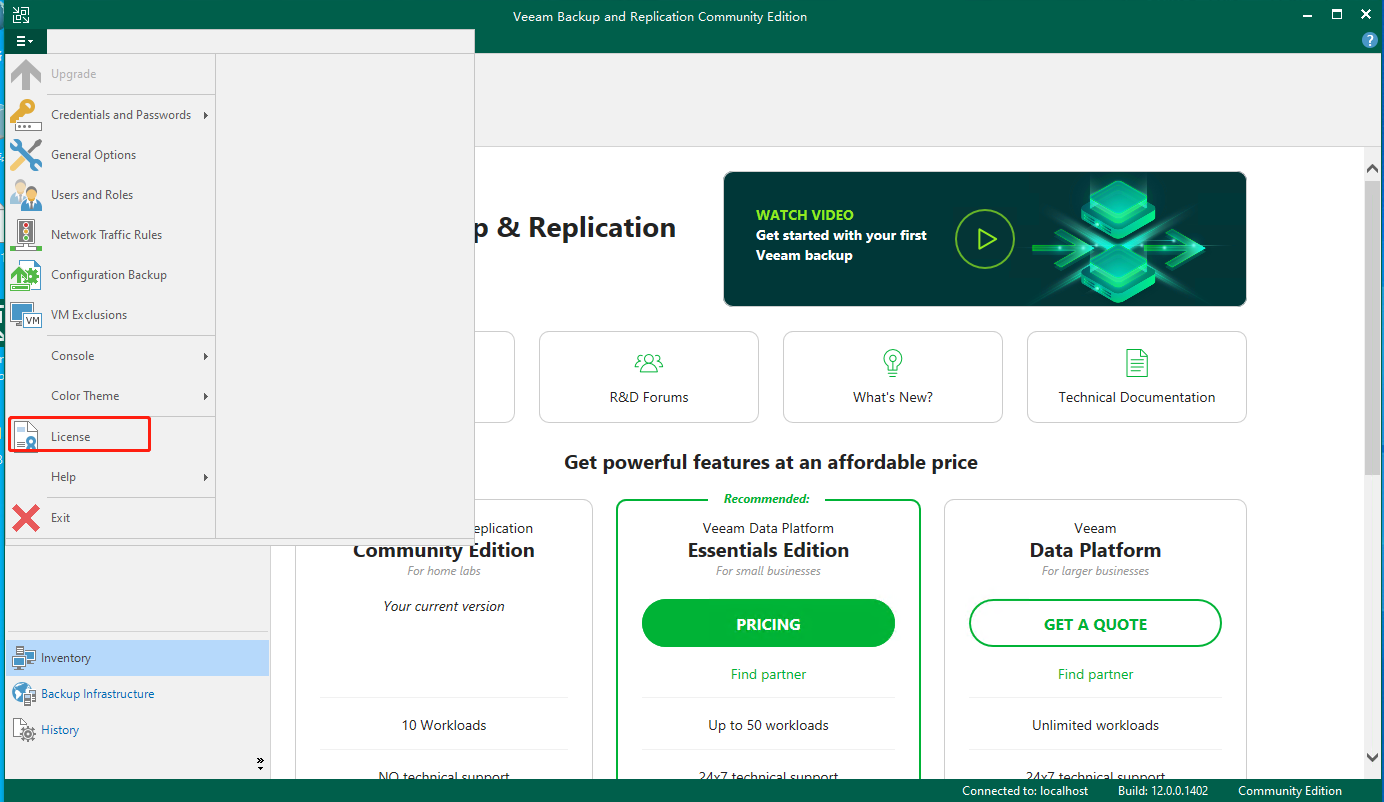
Task: Switch to the History view
Action: [137, 730]
